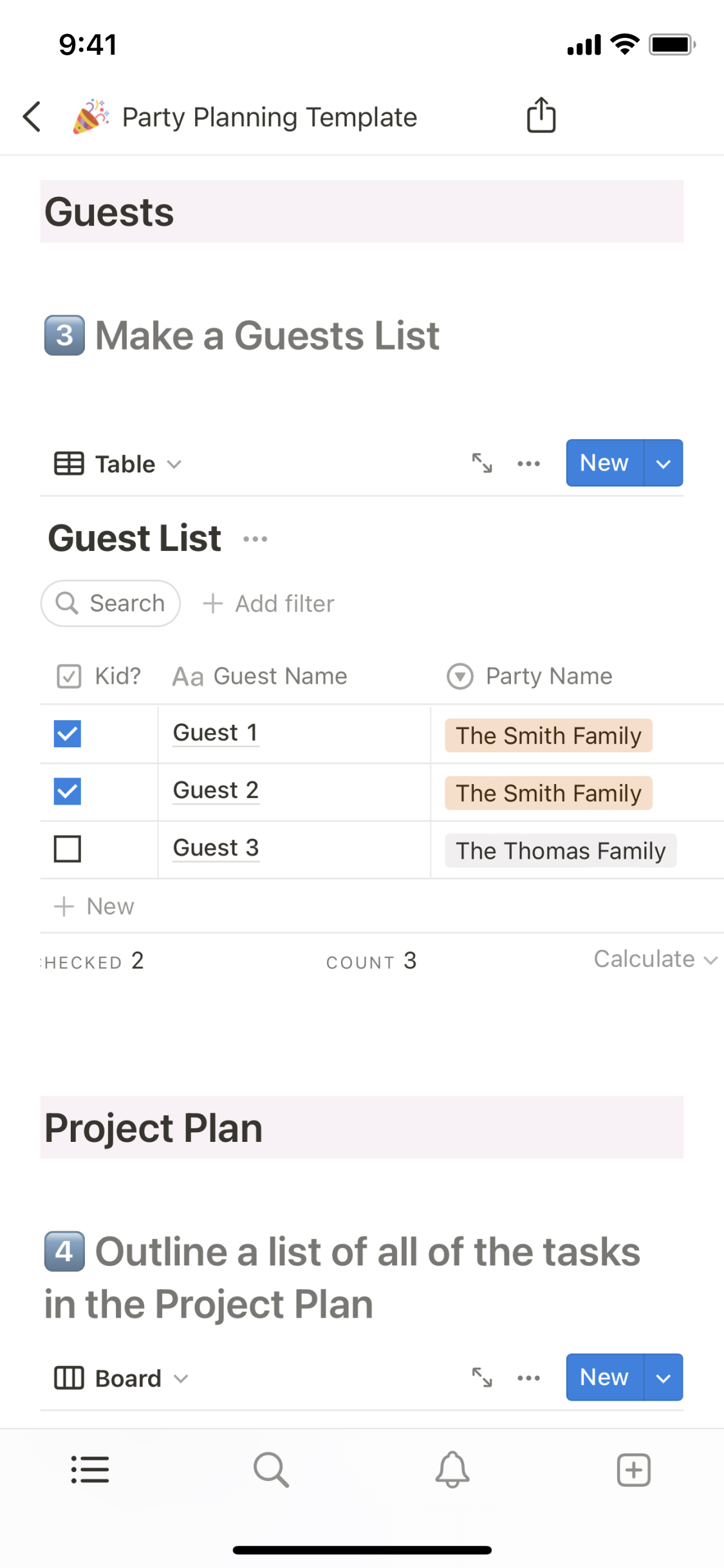The image size is (724, 1568).
Task: Expand Guest List table to full screen
Action: tap(482, 463)
